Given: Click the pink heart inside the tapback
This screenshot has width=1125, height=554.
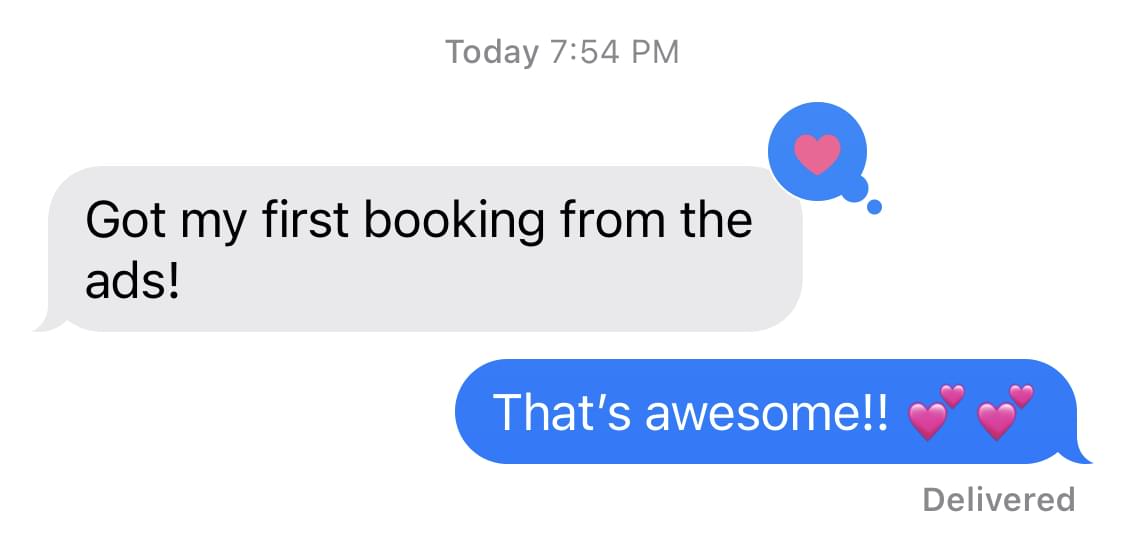Looking at the screenshot, I should point(817,154).
